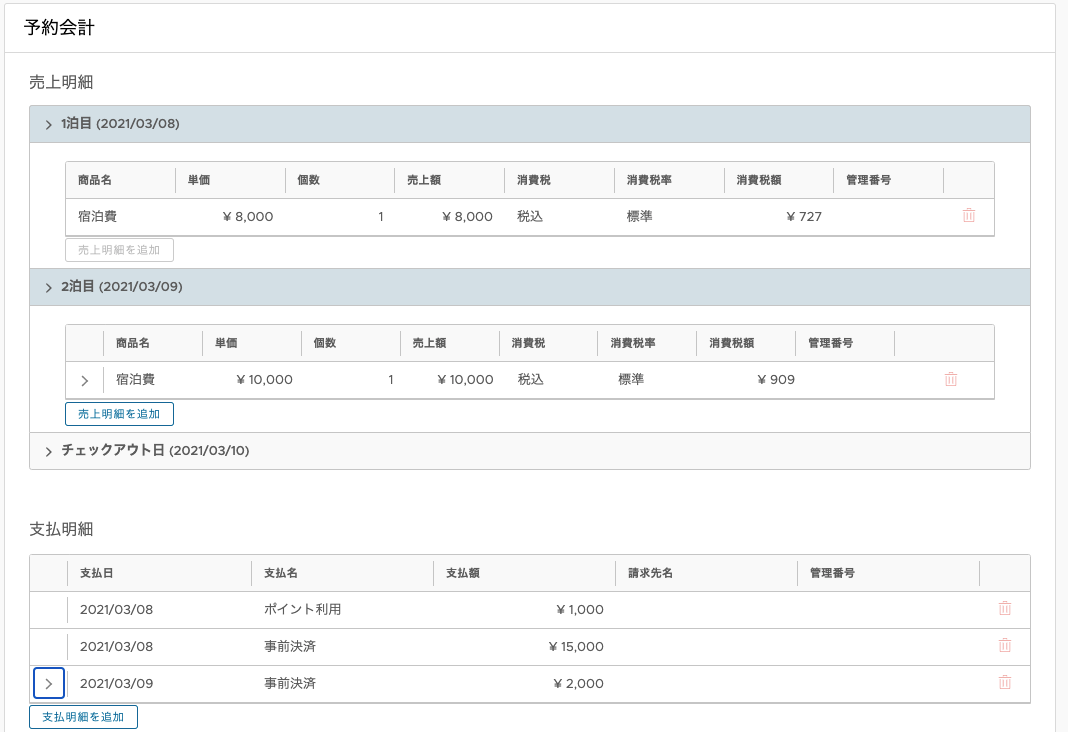The image size is (1068, 732).
Task: Collapse the 2泊目 (2021/03/09) section
Action: point(48,287)
